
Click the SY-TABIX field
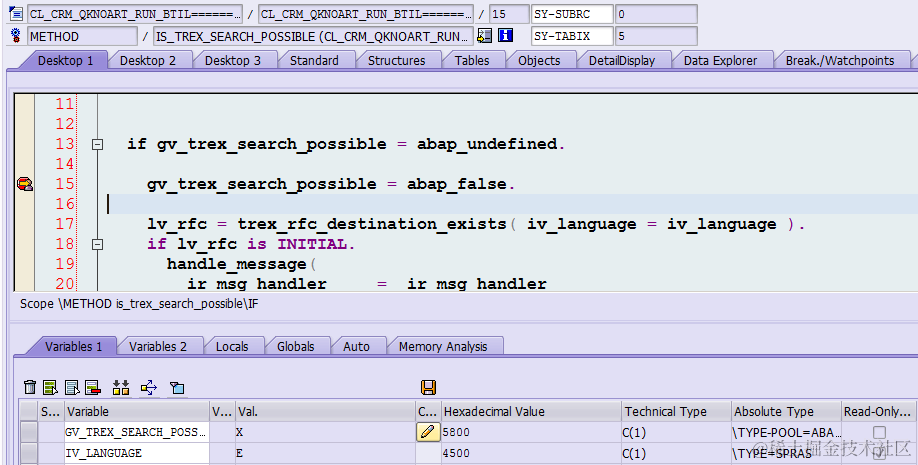(572, 36)
